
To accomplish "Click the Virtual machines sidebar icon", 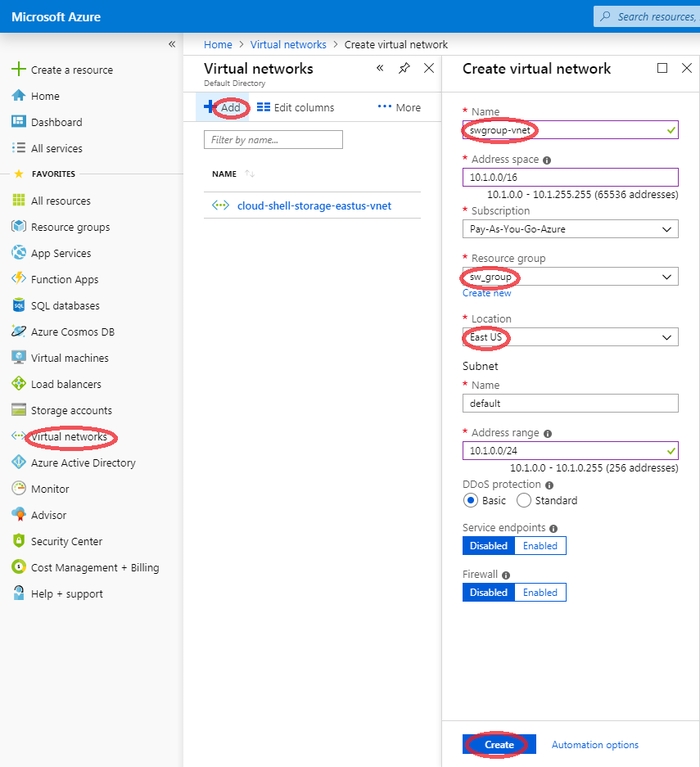I will click(19, 358).
